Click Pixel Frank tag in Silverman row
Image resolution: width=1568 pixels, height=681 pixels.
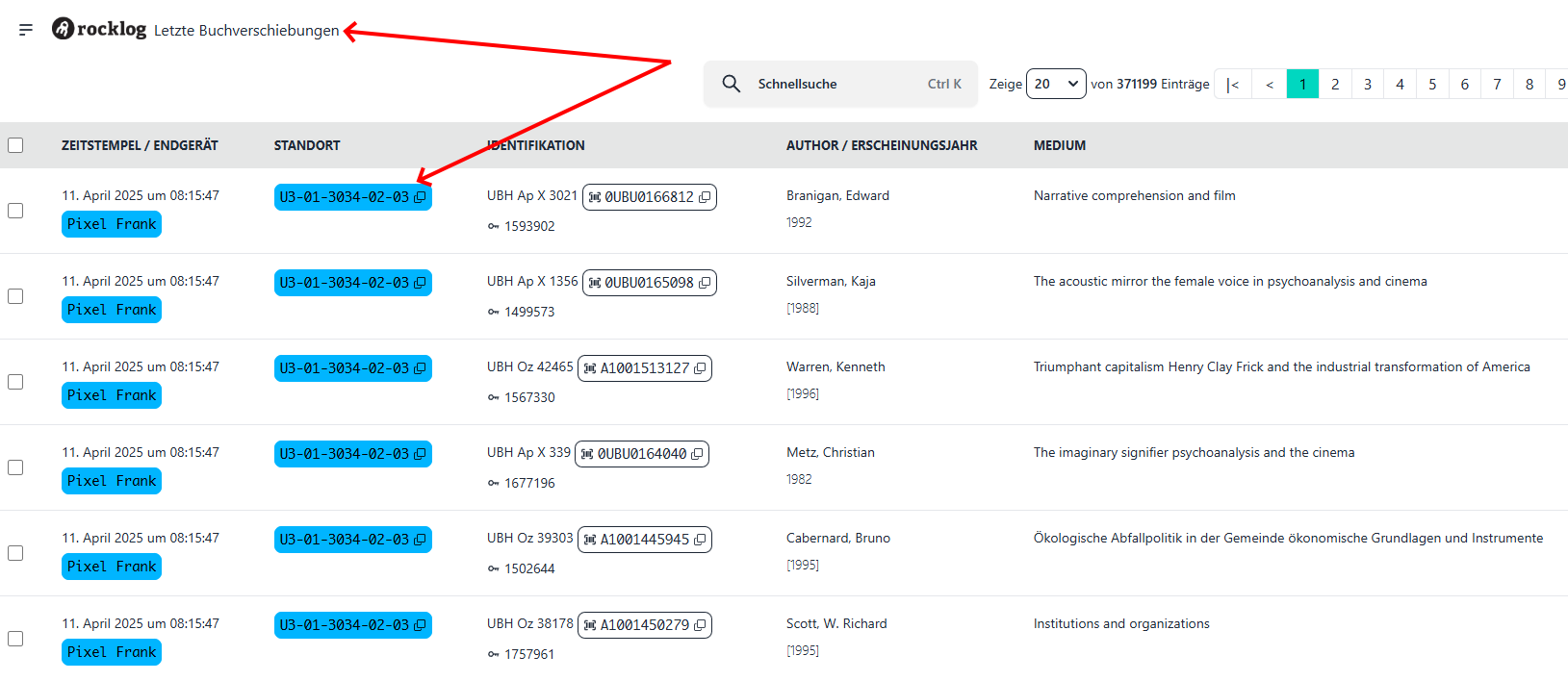point(112,310)
